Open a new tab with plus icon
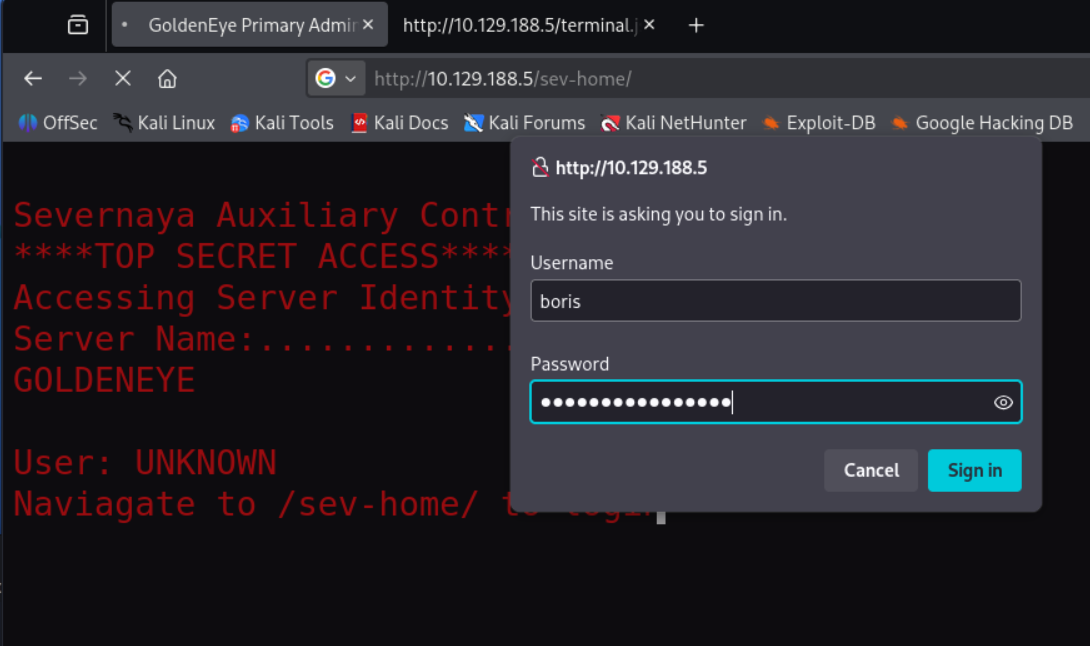 click(696, 25)
